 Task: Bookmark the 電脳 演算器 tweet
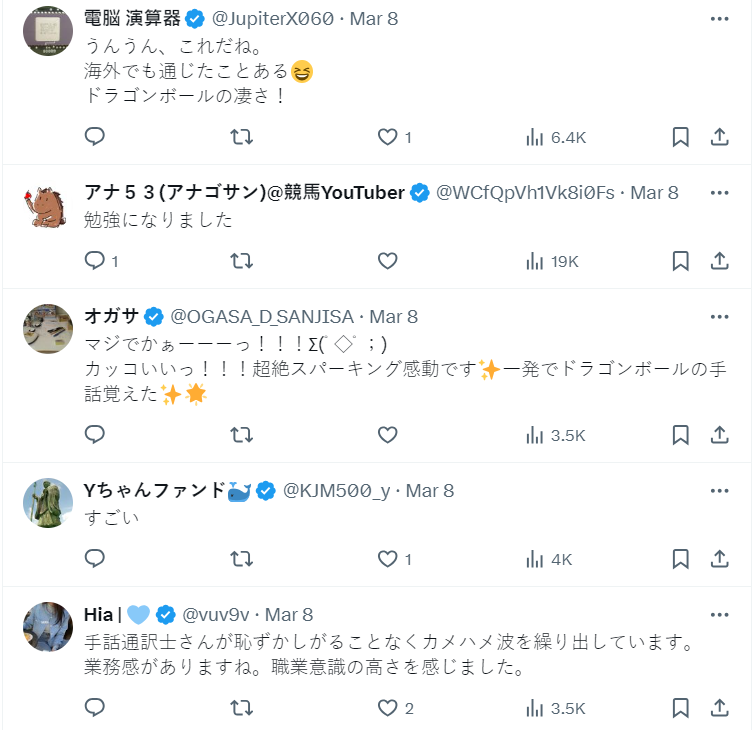680,137
